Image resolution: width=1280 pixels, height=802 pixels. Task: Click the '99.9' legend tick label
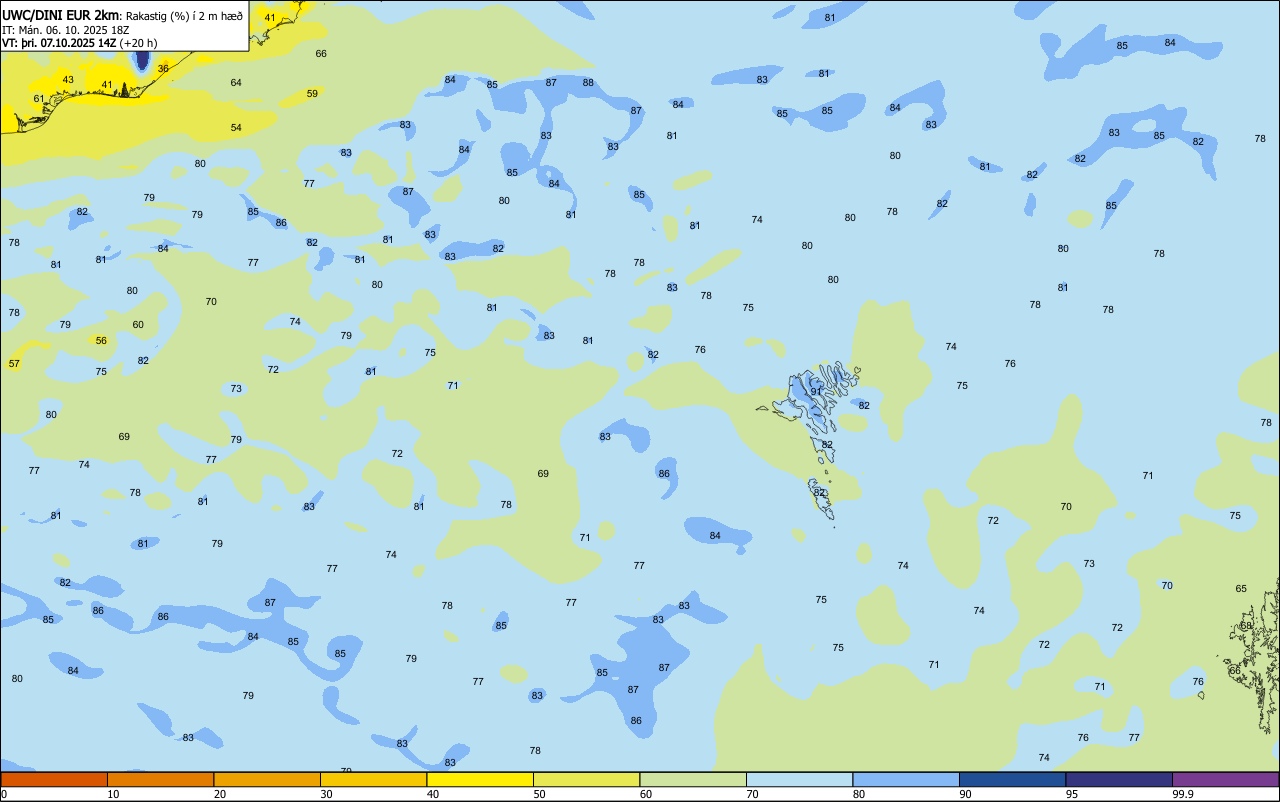point(1183,794)
